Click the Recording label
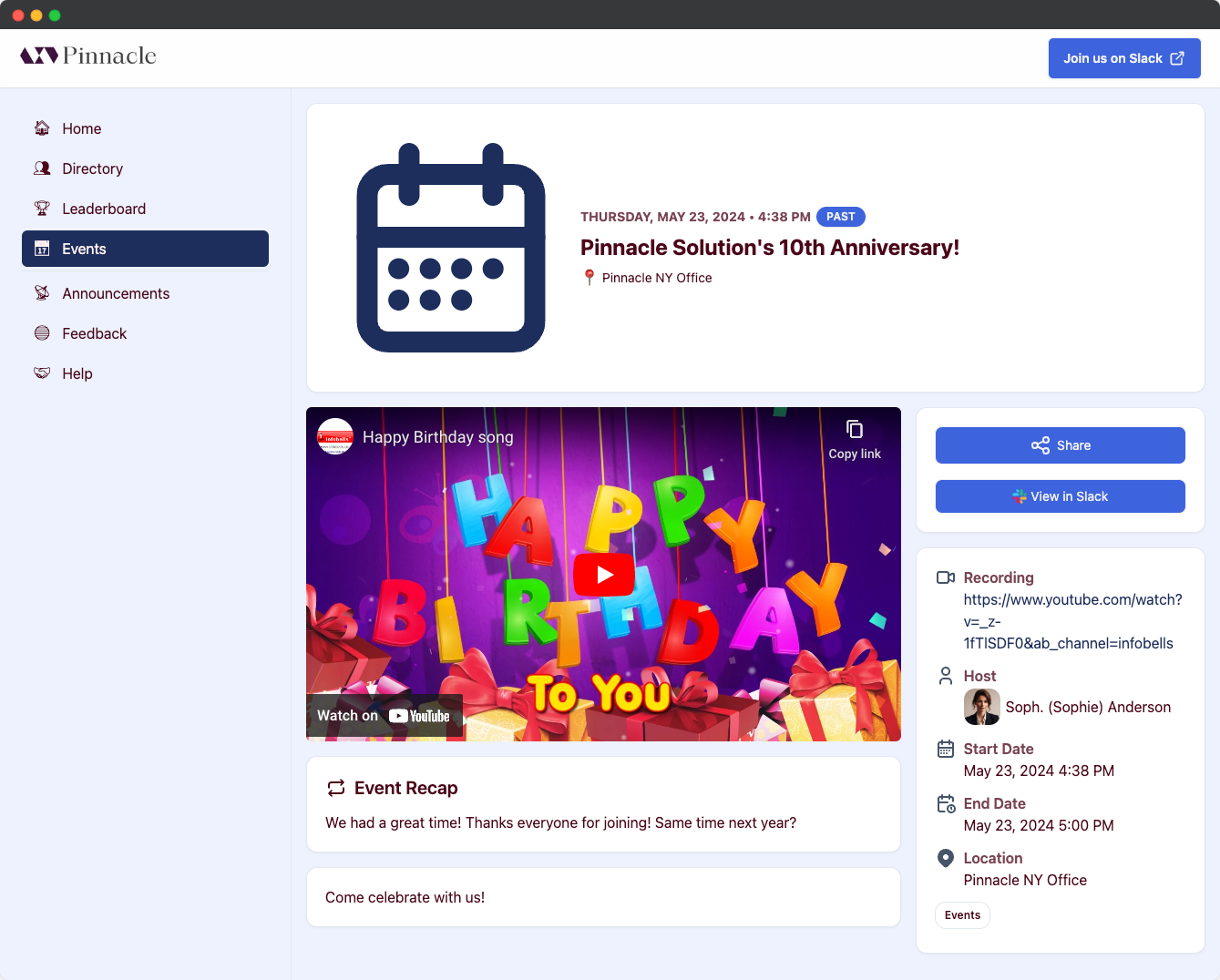Viewport: 1220px width, 980px height. tap(999, 577)
